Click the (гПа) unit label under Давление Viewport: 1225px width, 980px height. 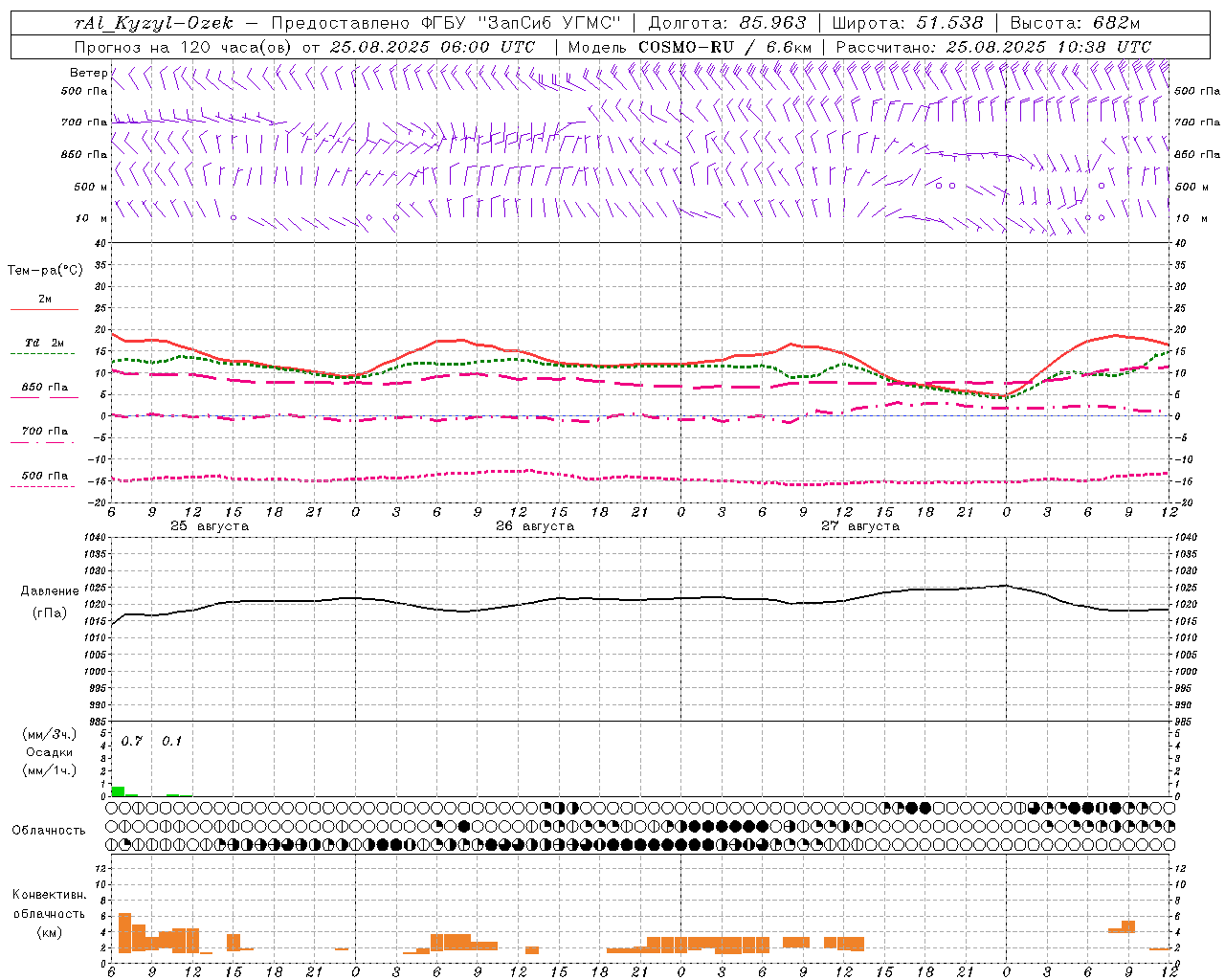pyautogui.click(x=50, y=613)
